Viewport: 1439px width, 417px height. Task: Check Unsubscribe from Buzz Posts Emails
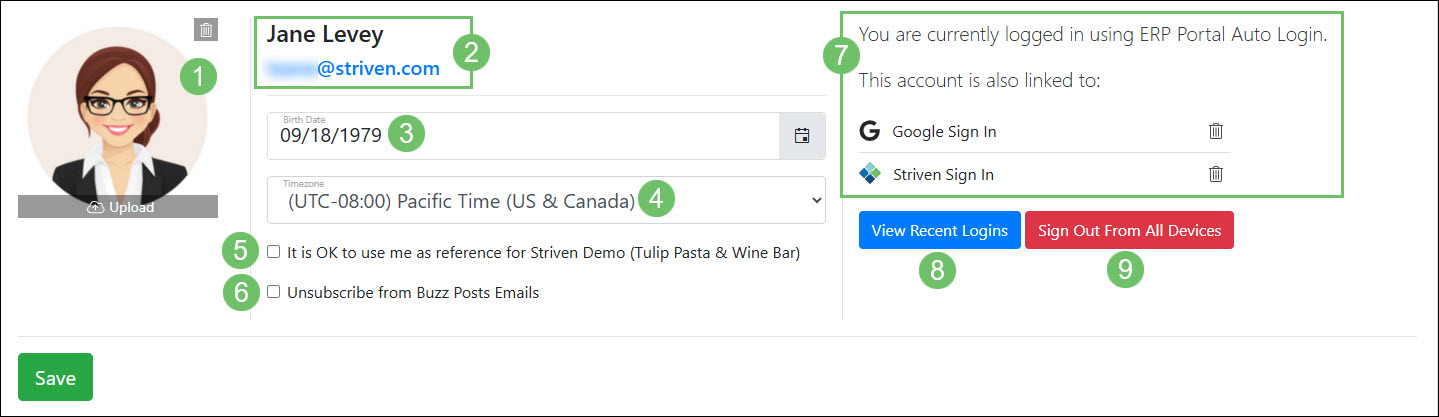coord(273,292)
